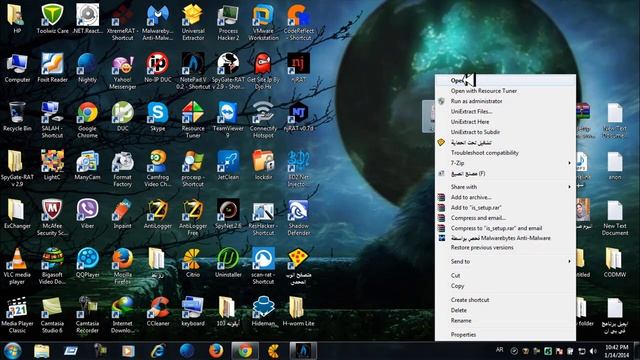Launch Internet Explorer from taskbar
This screenshot has height=360, width=640.
tap(158, 351)
